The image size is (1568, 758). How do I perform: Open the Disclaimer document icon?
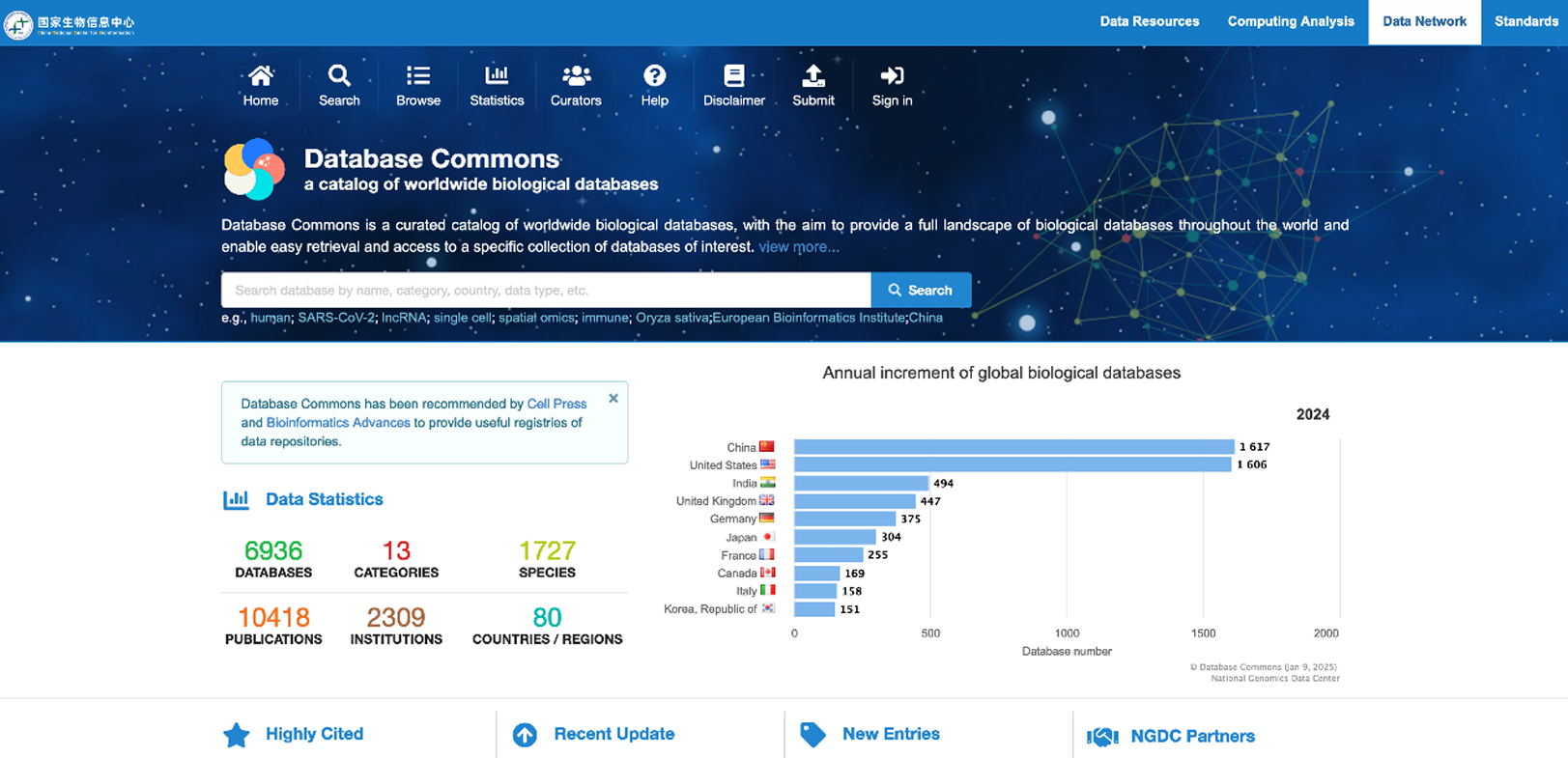[734, 75]
